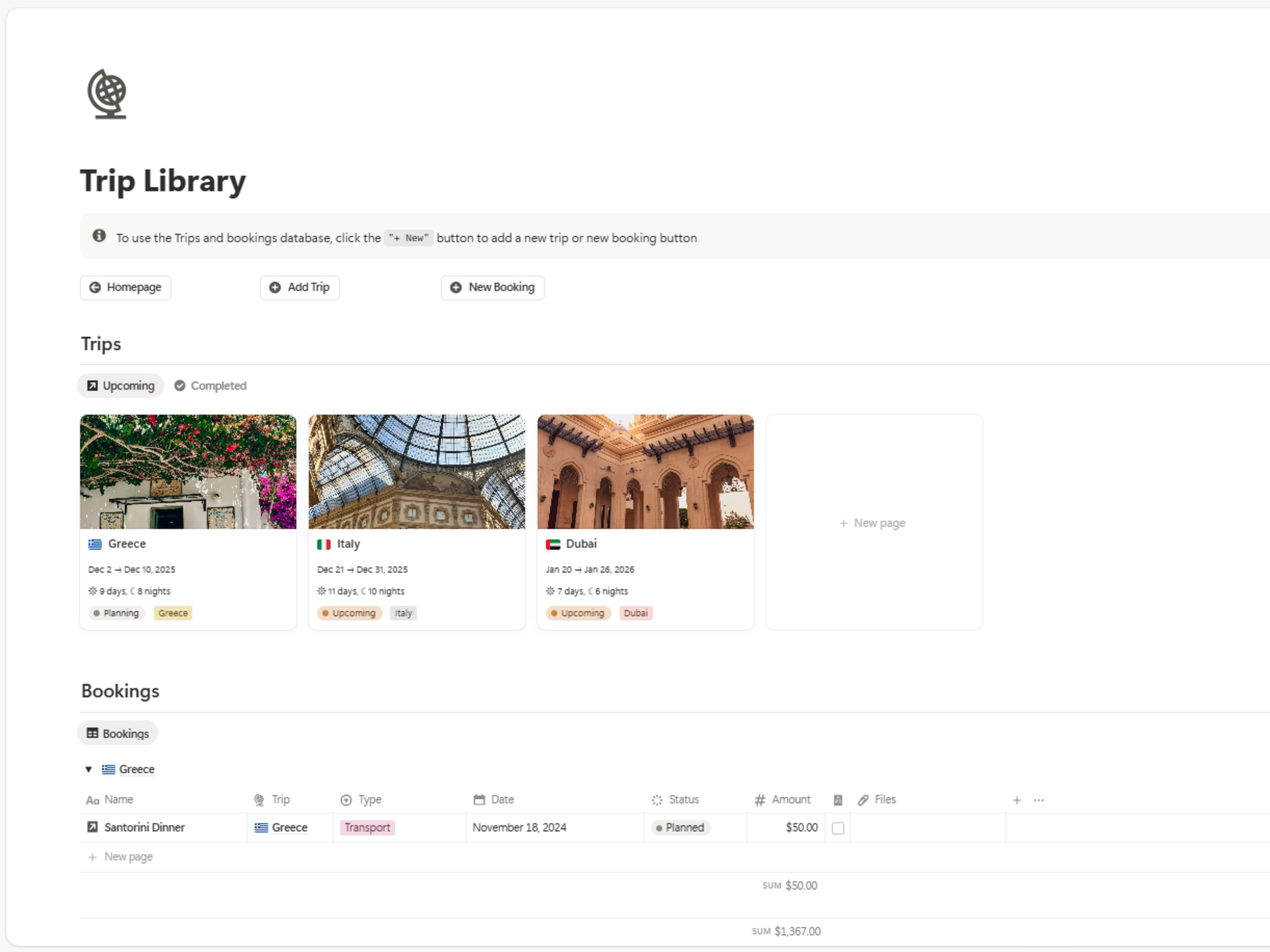This screenshot has width=1270, height=952.
Task: Open the Planned status dropdown
Action: tap(681, 828)
